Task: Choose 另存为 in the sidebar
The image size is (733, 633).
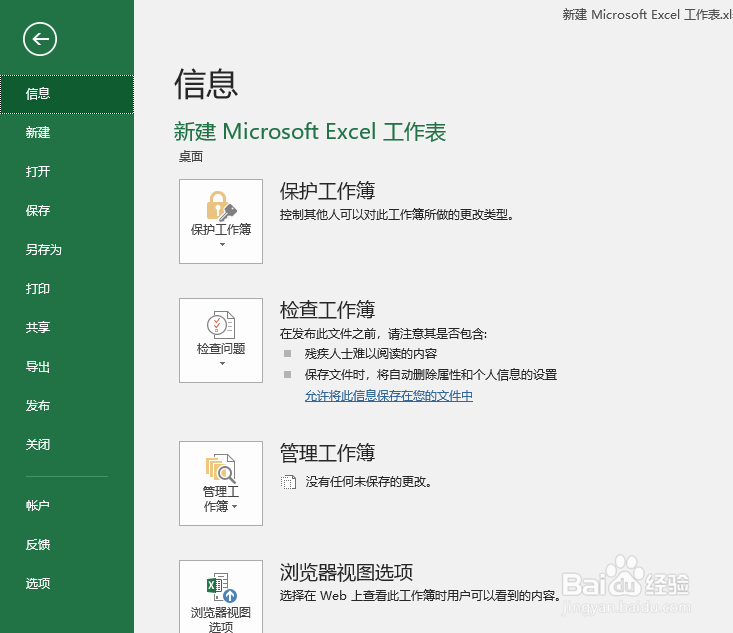Action: (67, 250)
